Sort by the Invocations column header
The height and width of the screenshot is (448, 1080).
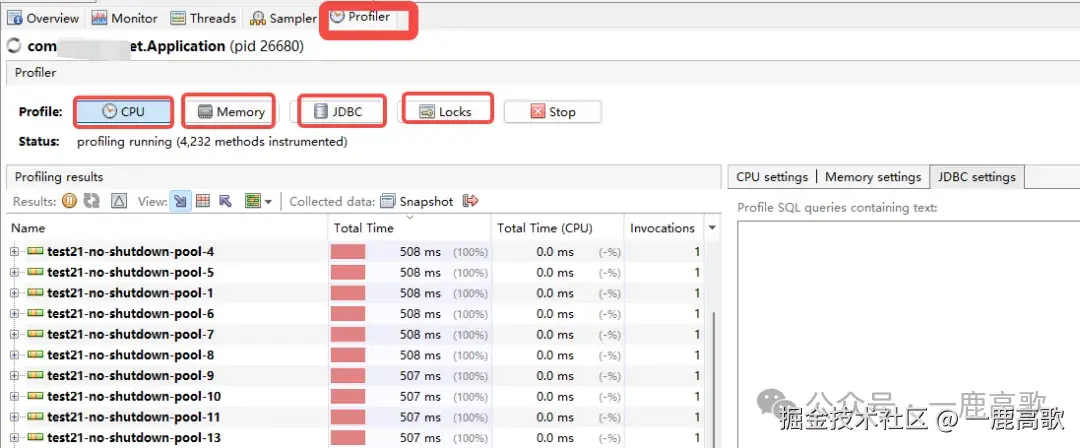click(x=662, y=228)
